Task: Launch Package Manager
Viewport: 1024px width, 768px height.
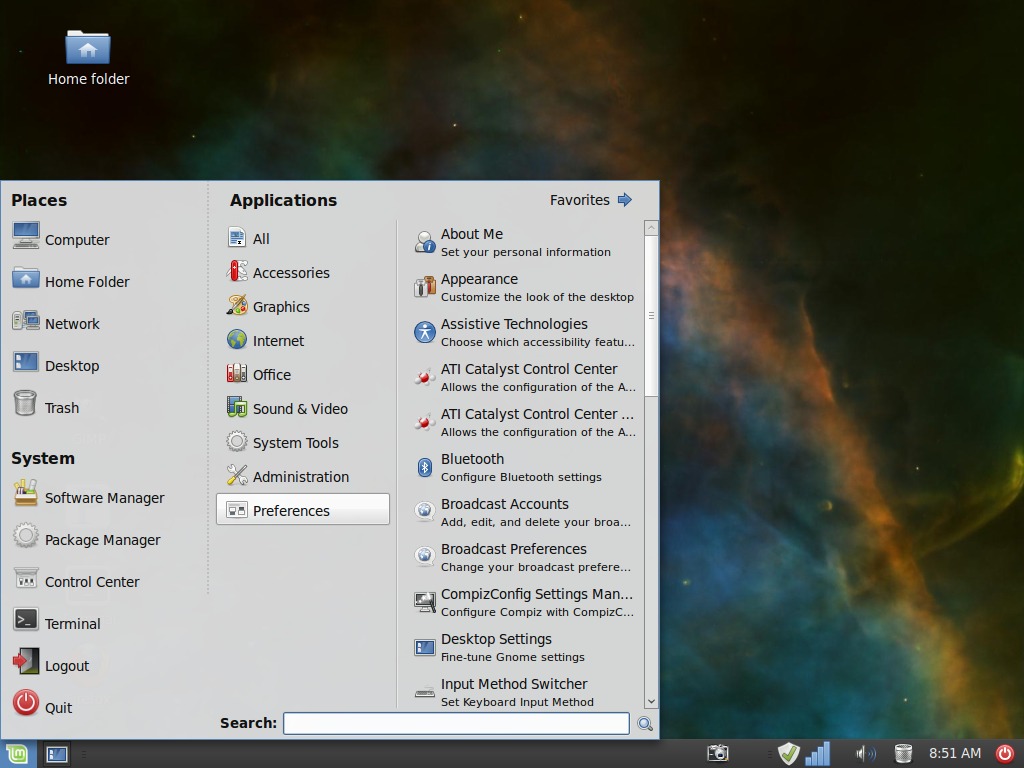Action: [86, 539]
